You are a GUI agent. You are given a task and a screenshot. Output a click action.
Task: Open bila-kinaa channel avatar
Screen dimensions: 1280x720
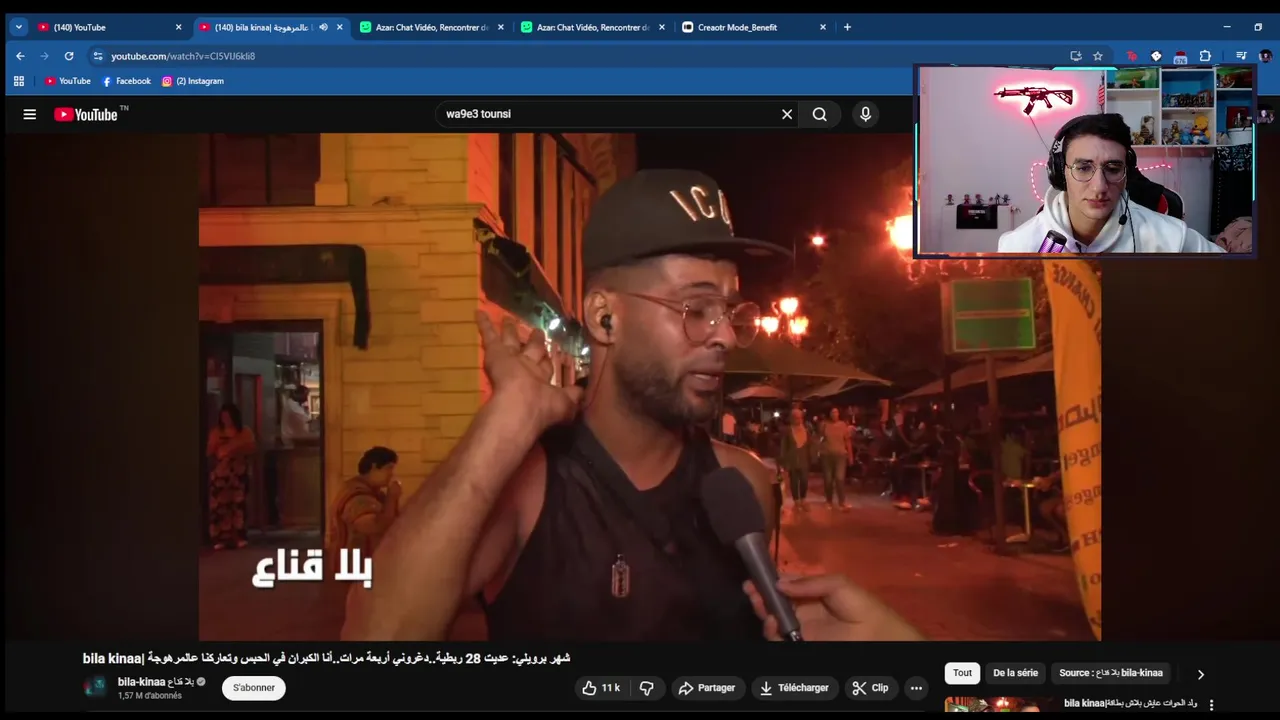[x=96, y=687]
